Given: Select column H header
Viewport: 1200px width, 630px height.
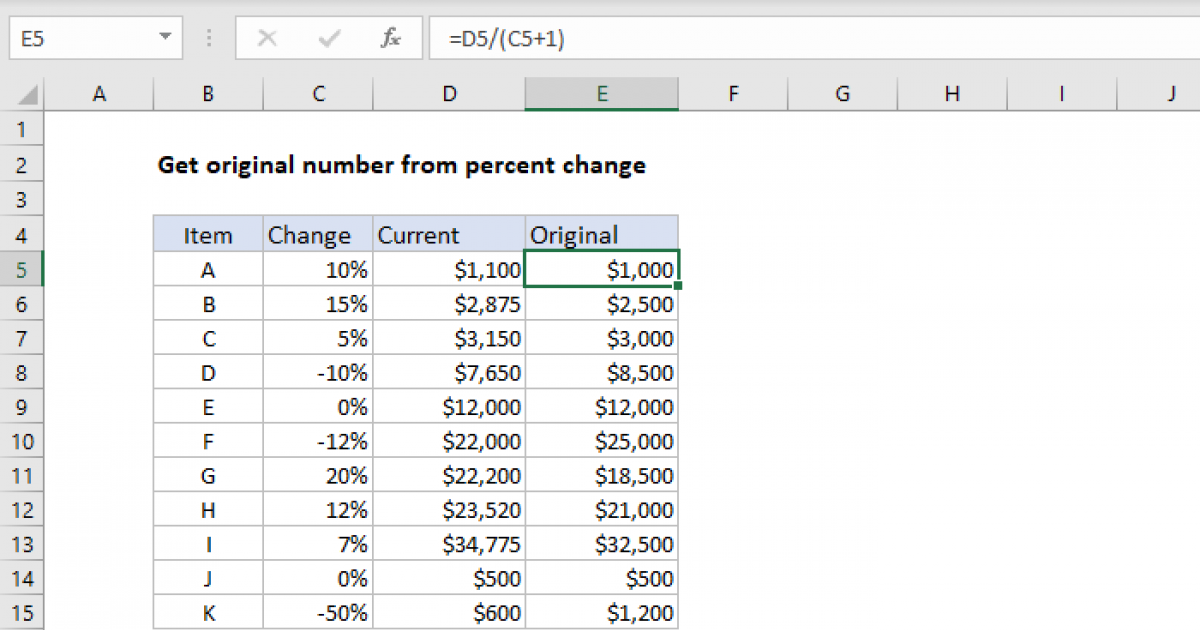Looking at the screenshot, I should [951, 94].
